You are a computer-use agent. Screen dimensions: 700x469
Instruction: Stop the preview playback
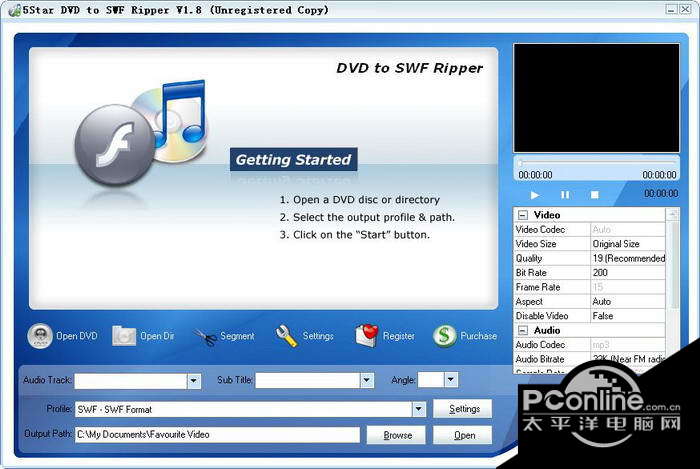pos(595,195)
